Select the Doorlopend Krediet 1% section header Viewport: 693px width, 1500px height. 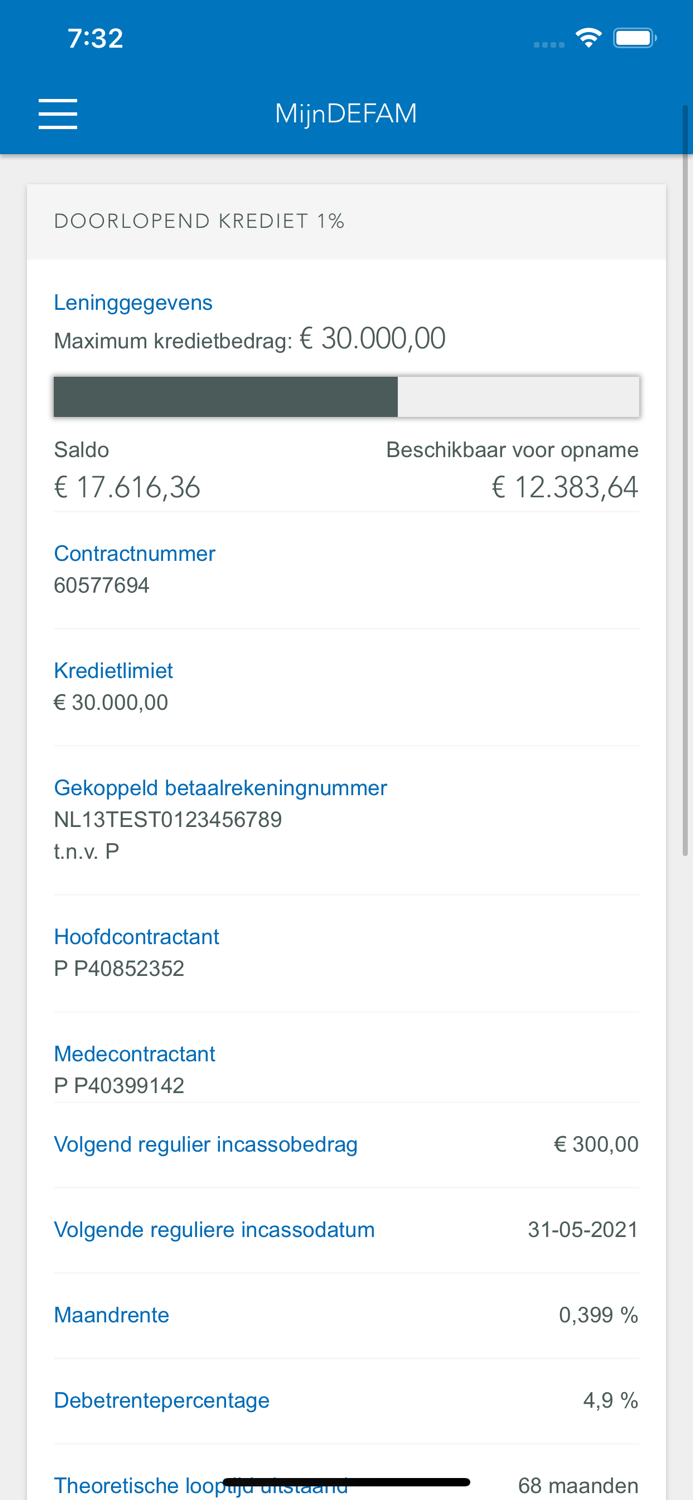click(x=200, y=221)
